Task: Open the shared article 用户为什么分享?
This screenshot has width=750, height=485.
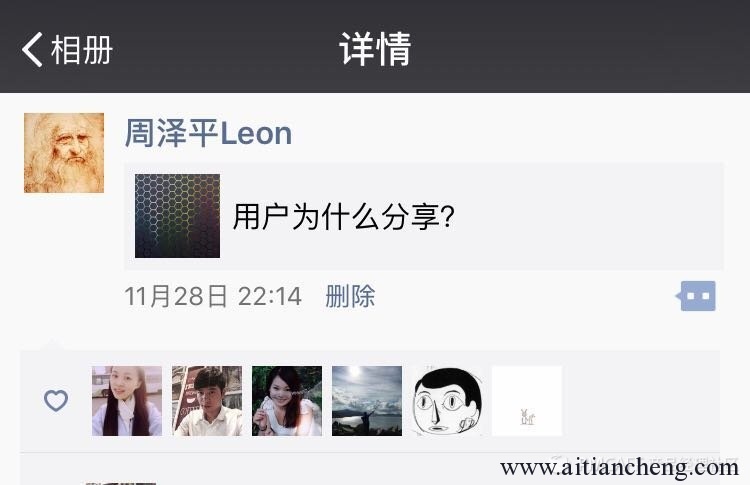Action: pyautogui.click(x=343, y=217)
